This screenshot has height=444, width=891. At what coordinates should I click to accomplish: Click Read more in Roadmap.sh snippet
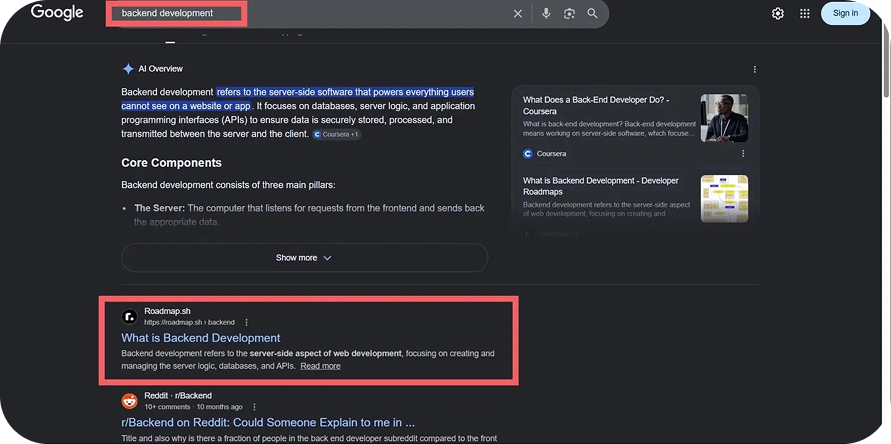click(320, 366)
